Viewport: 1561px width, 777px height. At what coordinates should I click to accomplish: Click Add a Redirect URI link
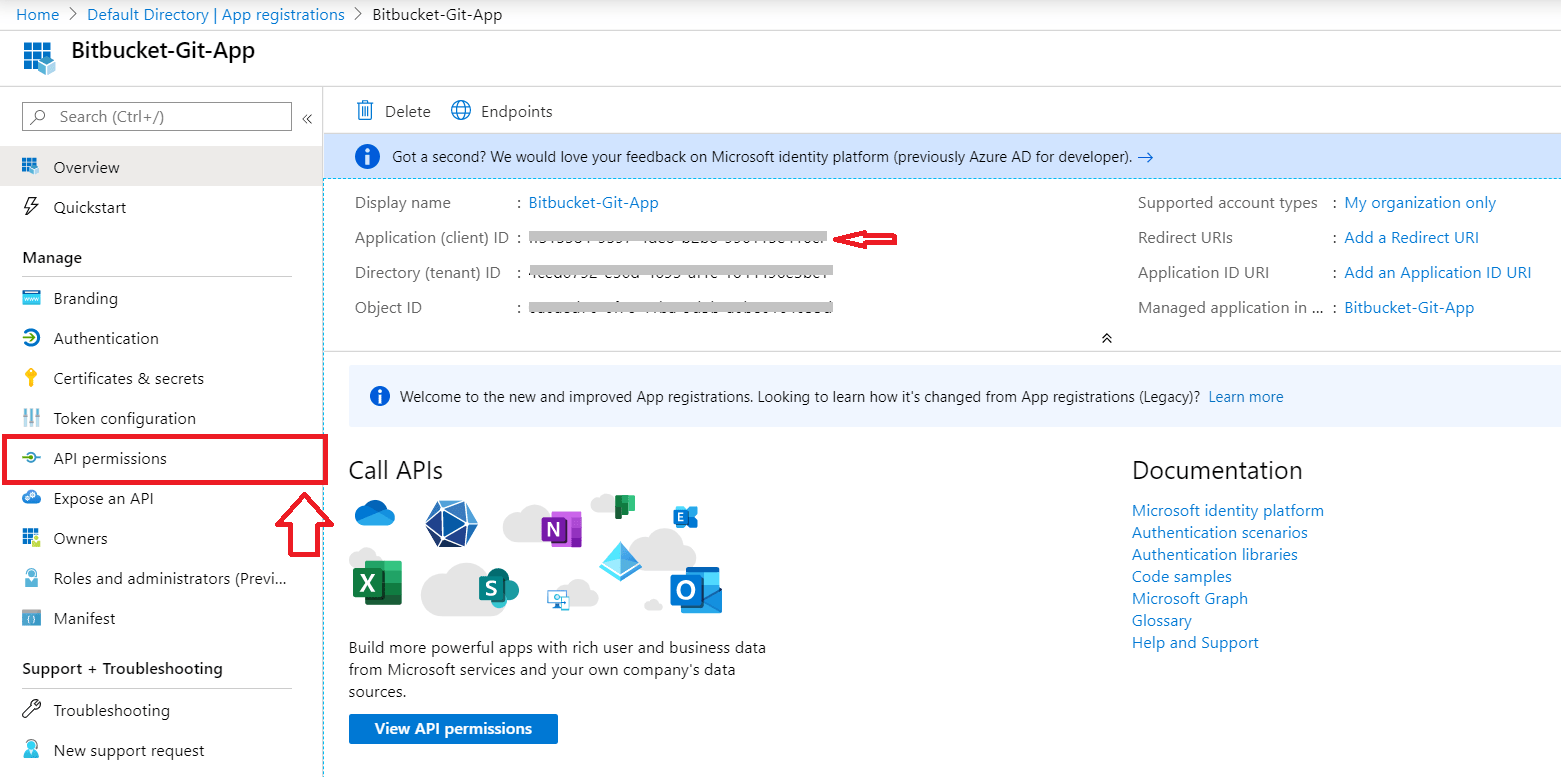[x=1411, y=237]
